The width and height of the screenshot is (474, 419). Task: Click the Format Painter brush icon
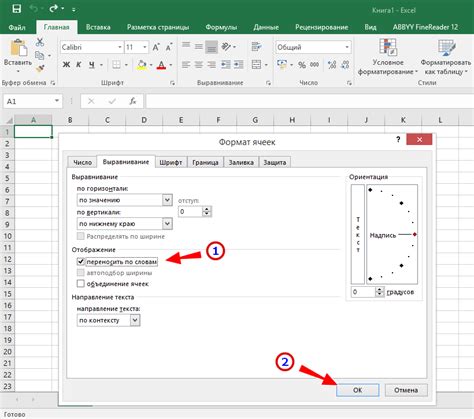tap(40, 68)
